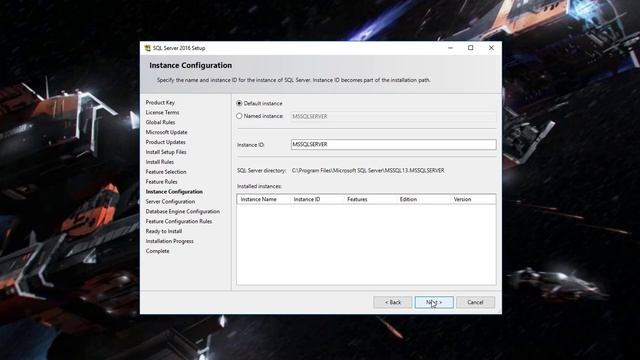Click the Back button
The height and width of the screenshot is (360, 640).
point(393,302)
